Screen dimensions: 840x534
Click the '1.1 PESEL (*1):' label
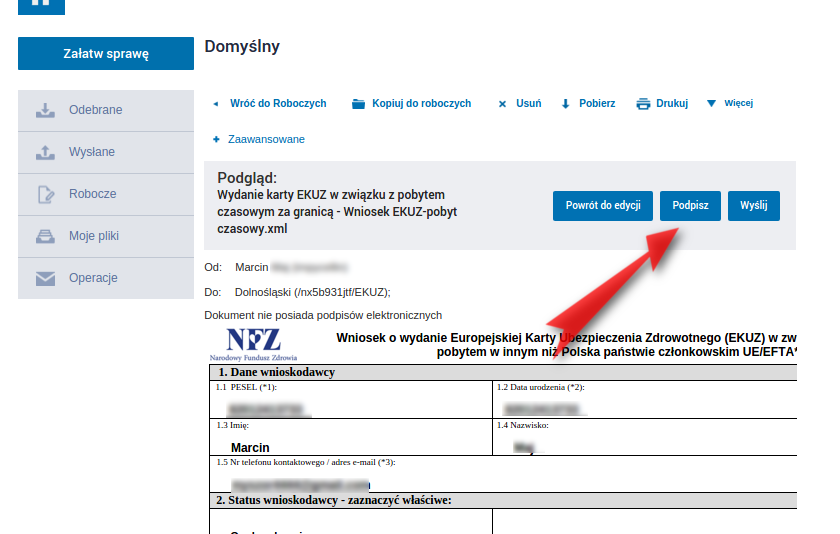[246, 387]
